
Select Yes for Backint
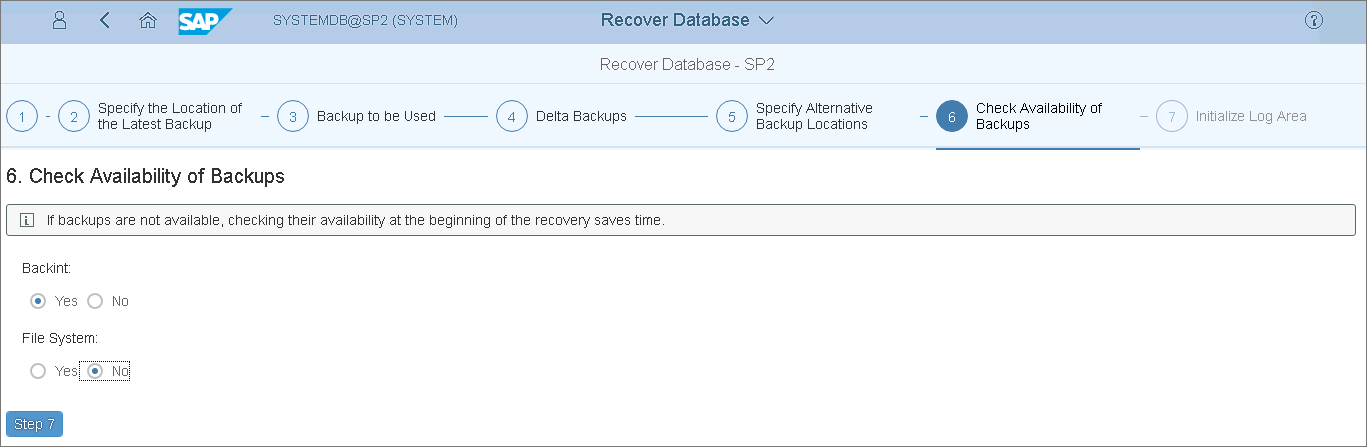point(38,301)
